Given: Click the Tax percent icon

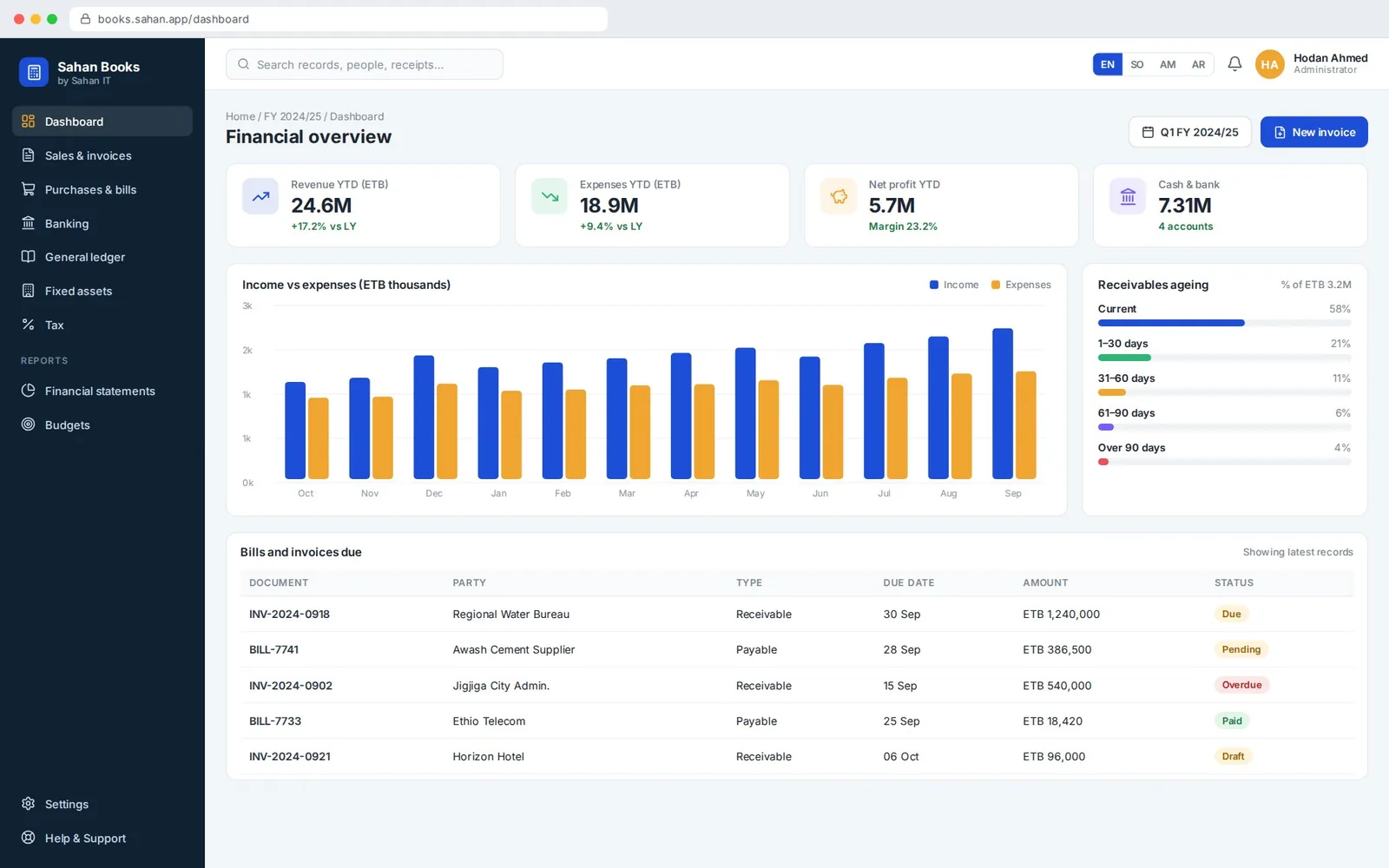Looking at the screenshot, I should coord(29,325).
